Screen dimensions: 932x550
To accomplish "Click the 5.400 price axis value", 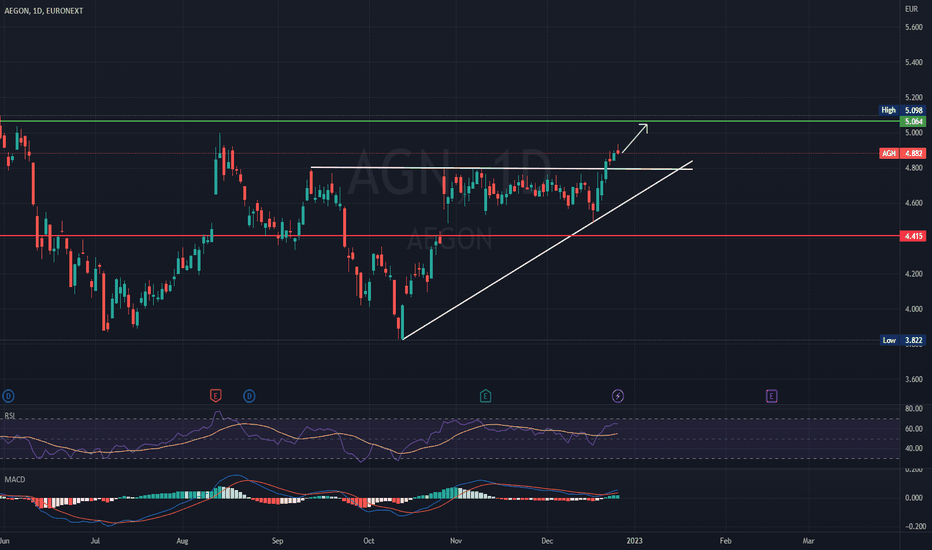I will (914, 62).
